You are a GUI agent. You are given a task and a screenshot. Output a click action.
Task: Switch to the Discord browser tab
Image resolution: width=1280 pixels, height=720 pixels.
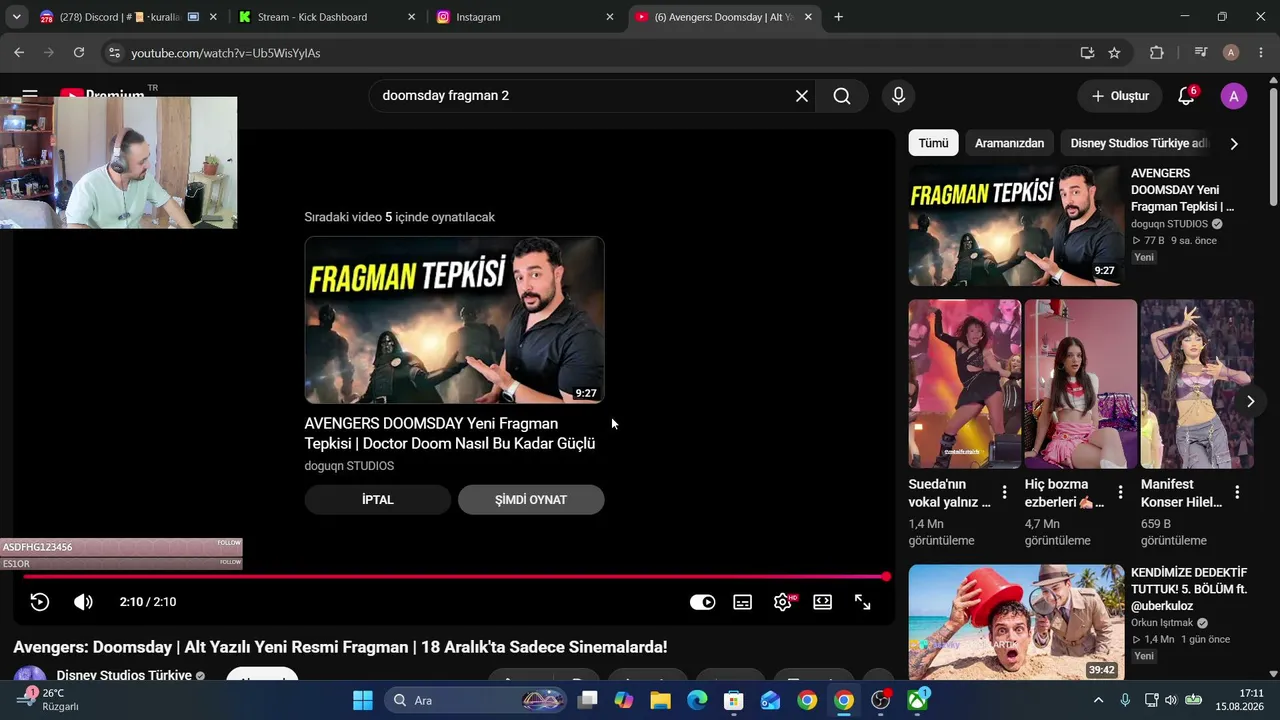127,17
